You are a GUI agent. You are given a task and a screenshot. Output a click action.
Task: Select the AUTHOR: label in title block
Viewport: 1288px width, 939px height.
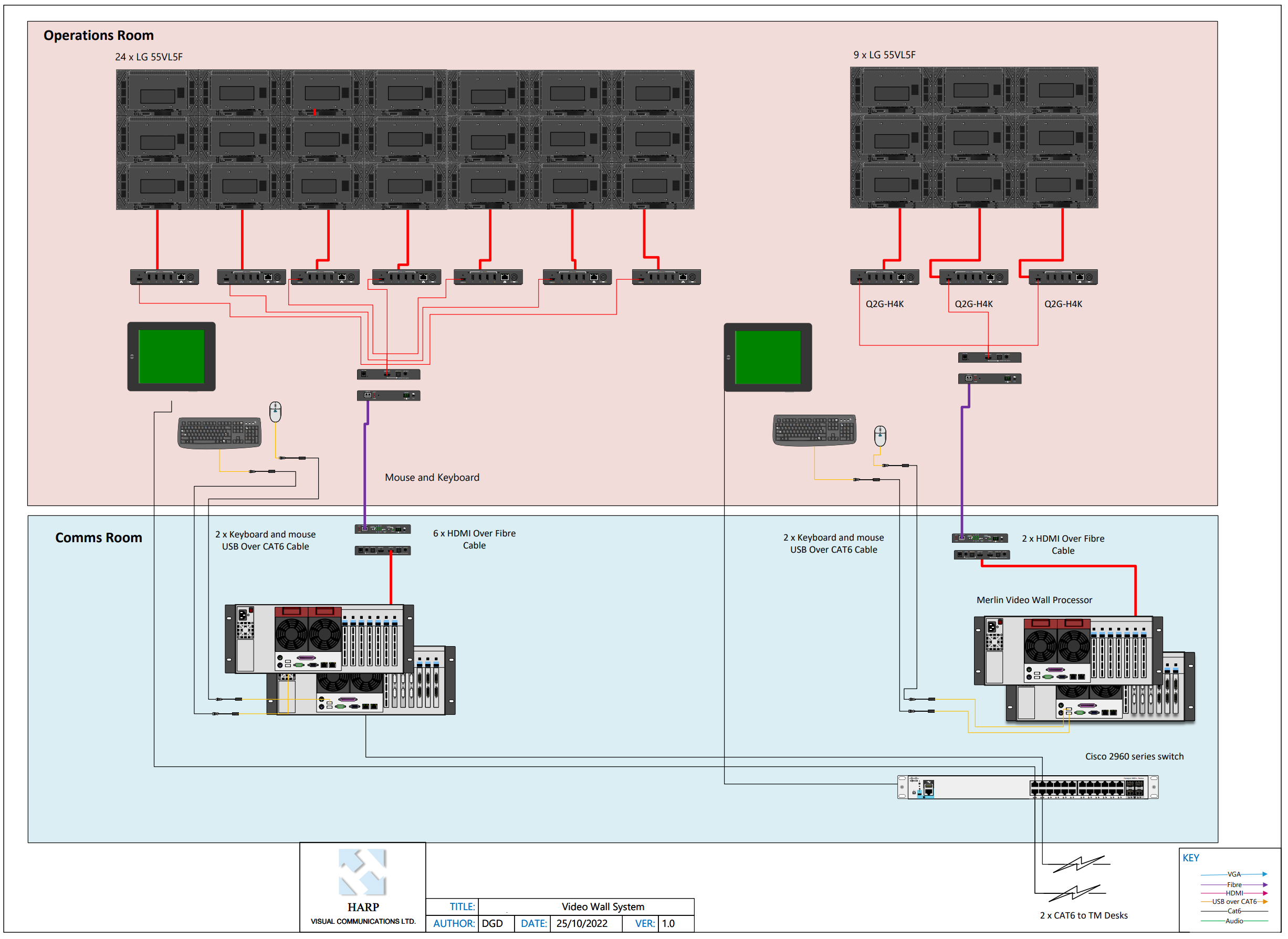pos(454,924)
